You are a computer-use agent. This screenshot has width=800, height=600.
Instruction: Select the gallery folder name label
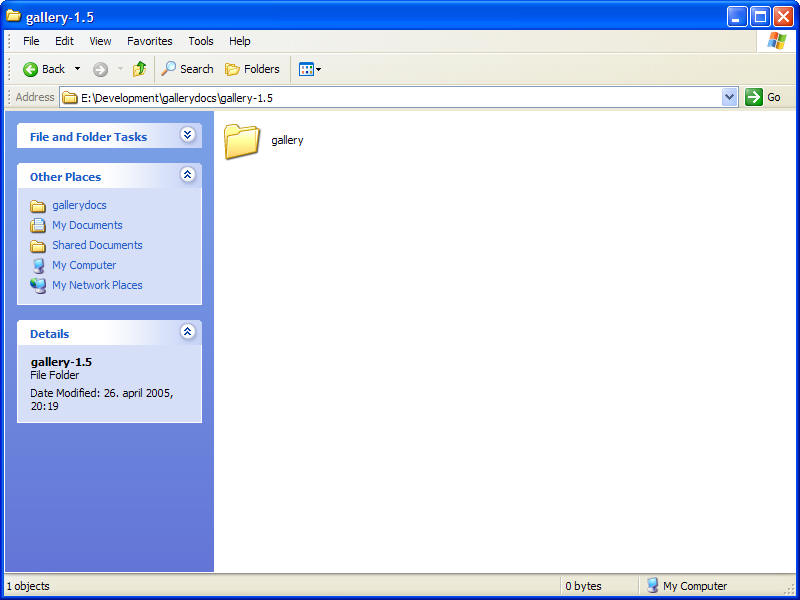(x=287, y=140)
